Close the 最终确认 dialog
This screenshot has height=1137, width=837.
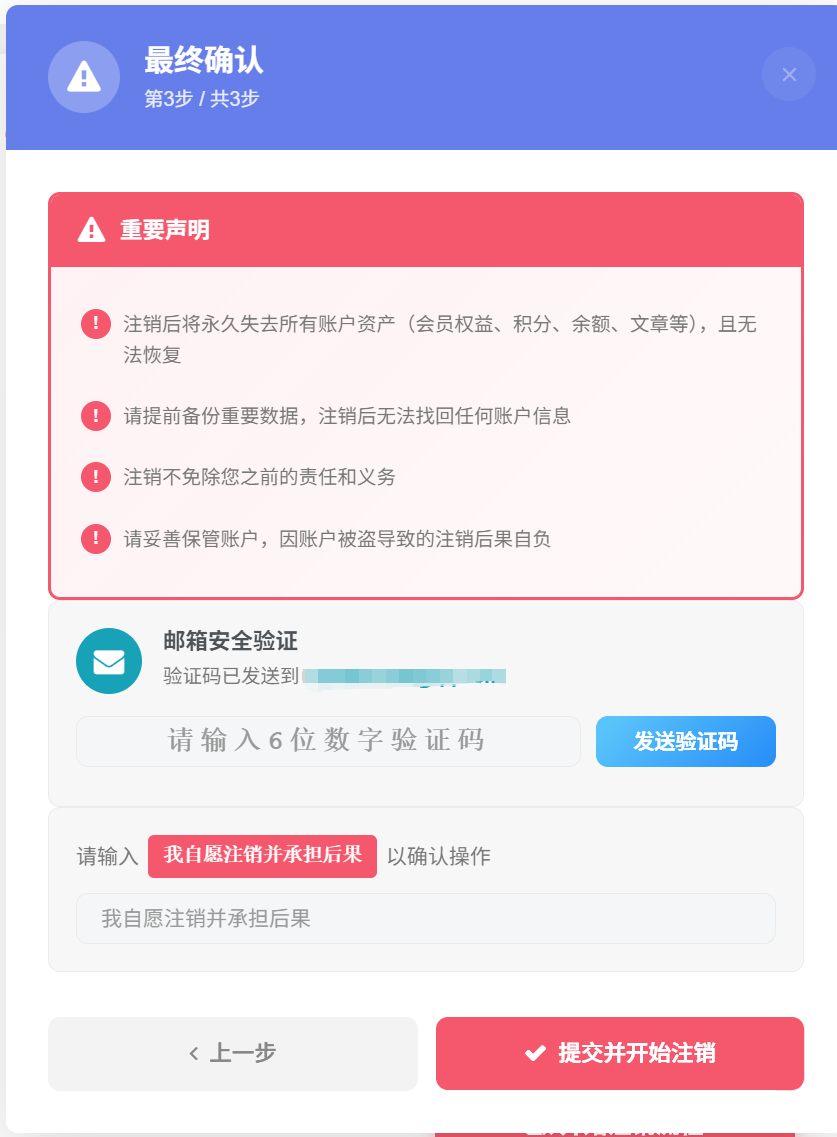coord(789,74)
